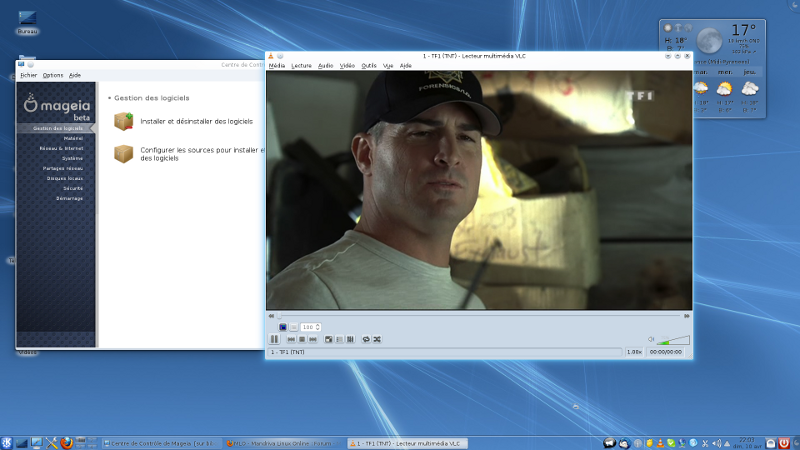800x450 pixels.
Task: Click VLC next track button
Action: (x=313, y=339)
